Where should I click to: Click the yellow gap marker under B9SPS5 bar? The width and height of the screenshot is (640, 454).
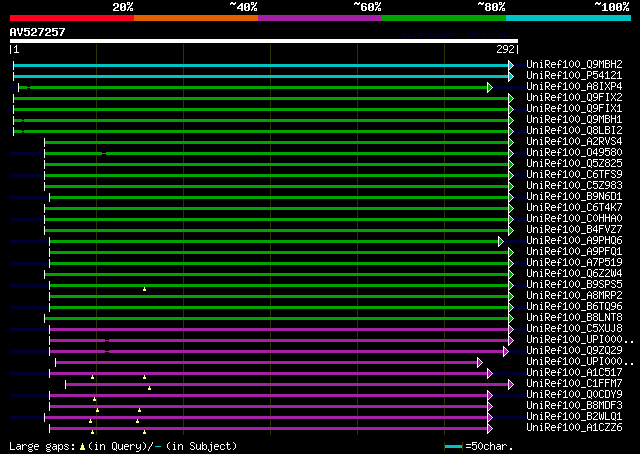(x=144, y=289)
